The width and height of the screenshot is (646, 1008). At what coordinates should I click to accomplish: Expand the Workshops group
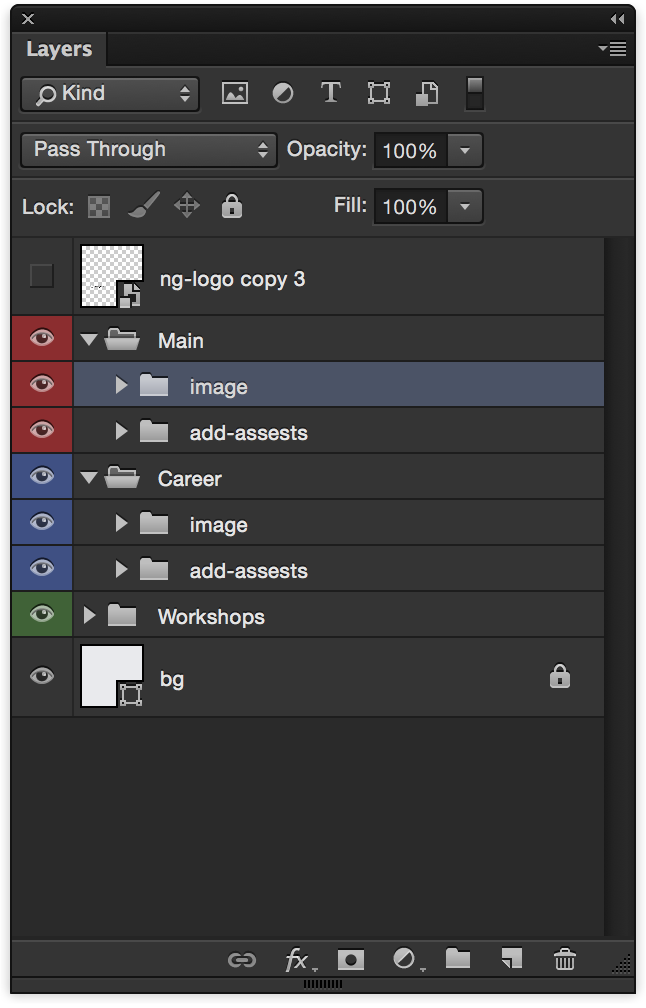[x=89, y=615]
